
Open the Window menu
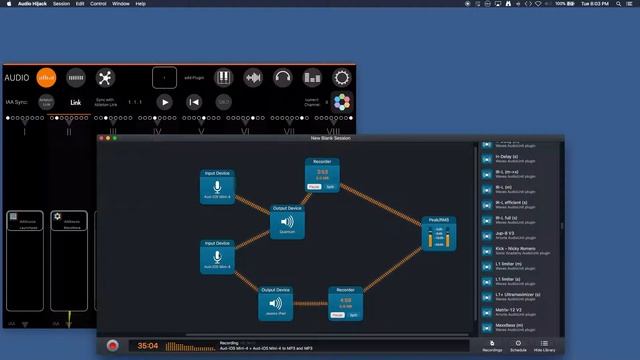(x=121, y=4)
